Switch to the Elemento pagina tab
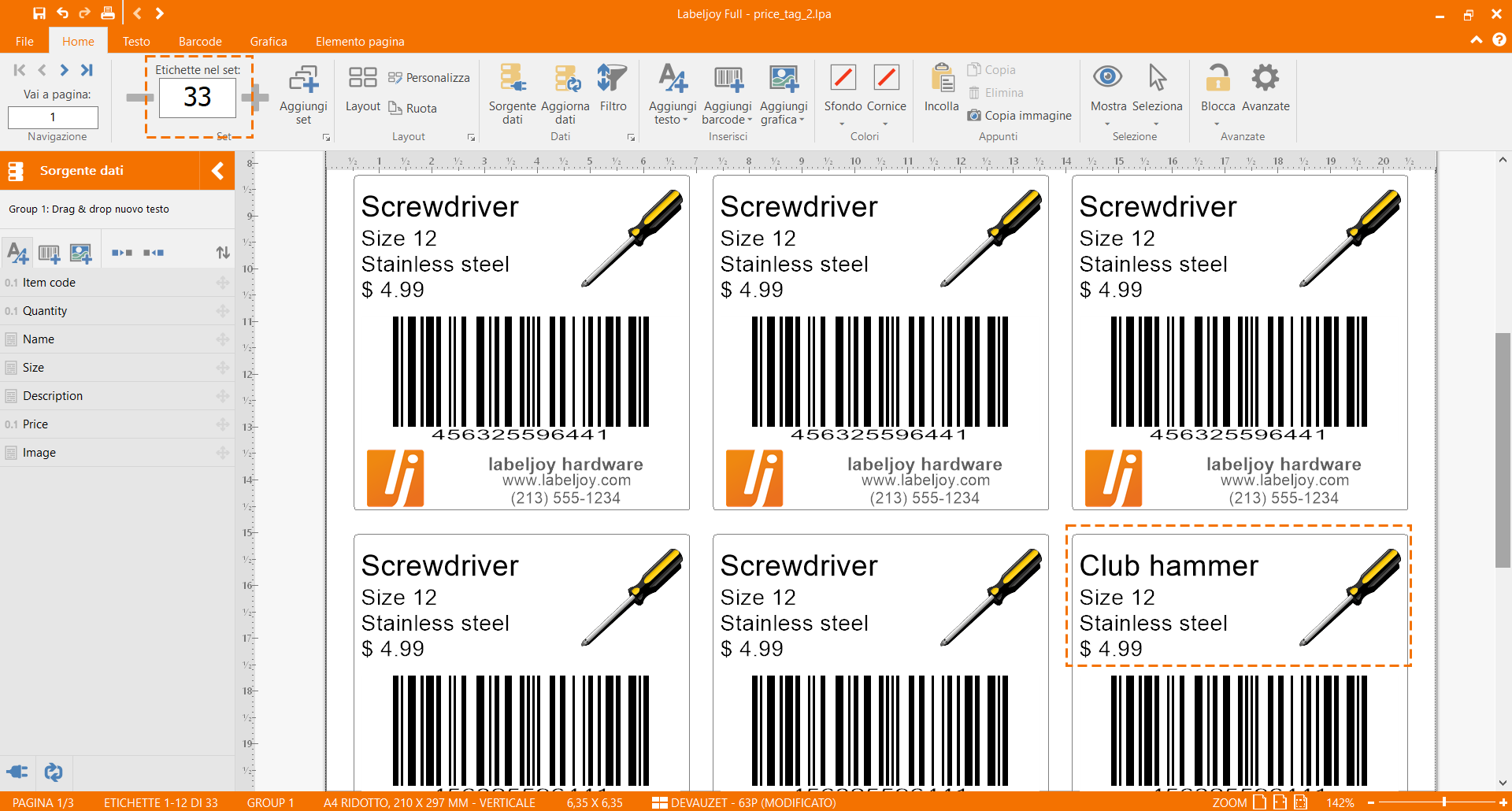The width and height of the screenshot is (1512, 811). (360, 41)
